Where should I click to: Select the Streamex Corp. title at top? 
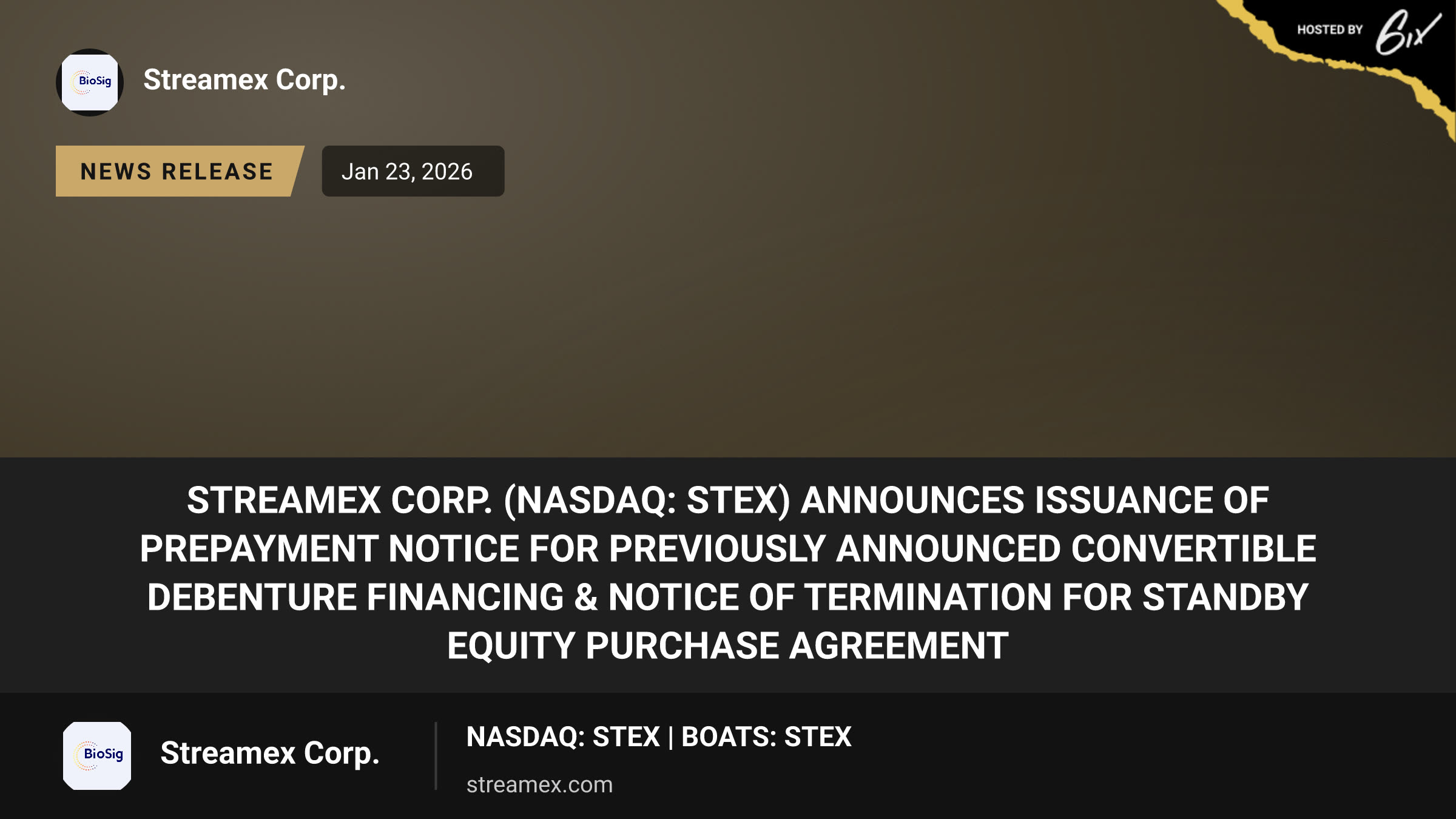pyautogui.click(x=244, y=80)
